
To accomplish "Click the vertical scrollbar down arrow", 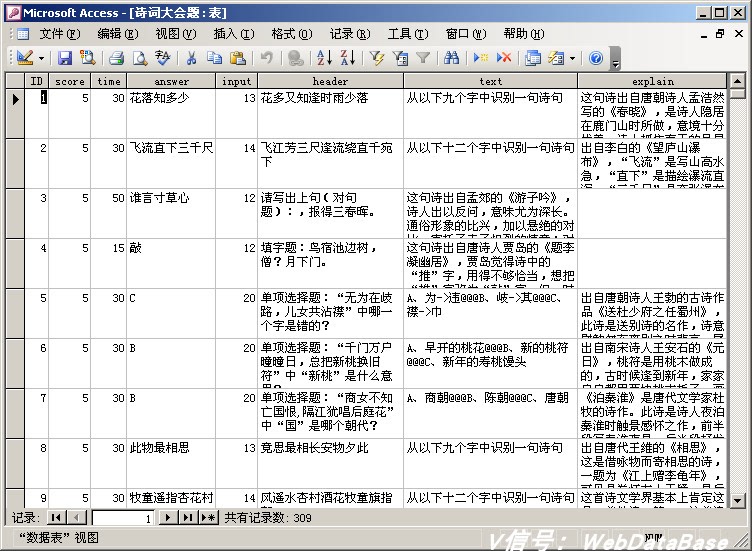I will [737, 501].
